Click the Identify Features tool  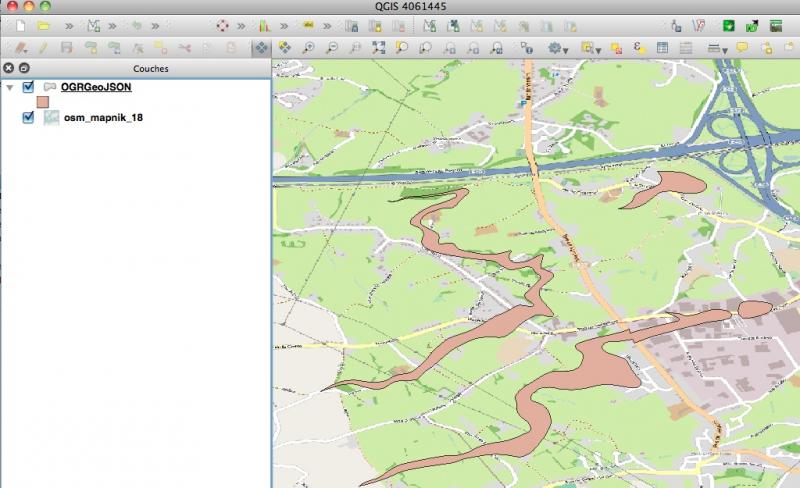[x=526, y=47]
